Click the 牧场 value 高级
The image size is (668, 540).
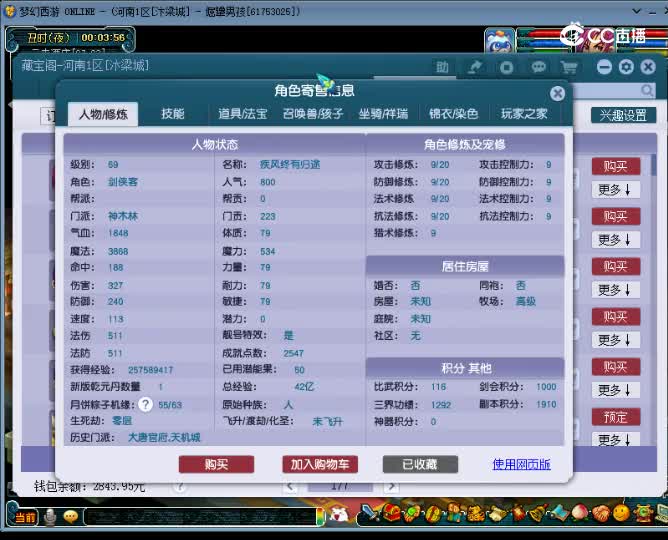click(526, 302)
